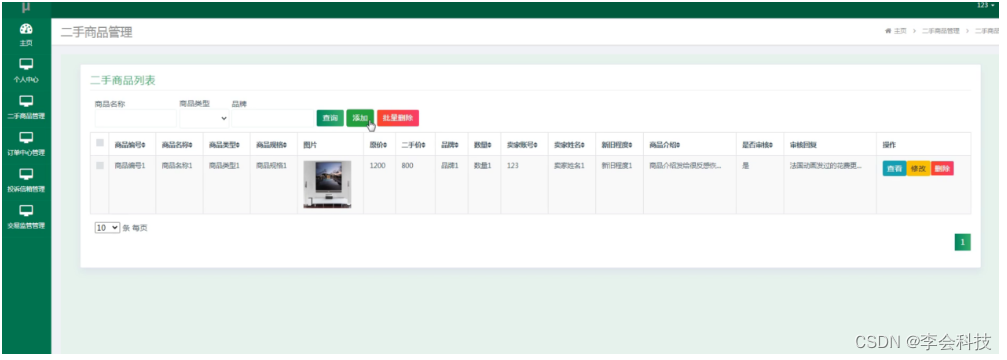1007x360 pixels.
Task: Open the 二手商品管理 sidebar item
Action: (26, 108)
